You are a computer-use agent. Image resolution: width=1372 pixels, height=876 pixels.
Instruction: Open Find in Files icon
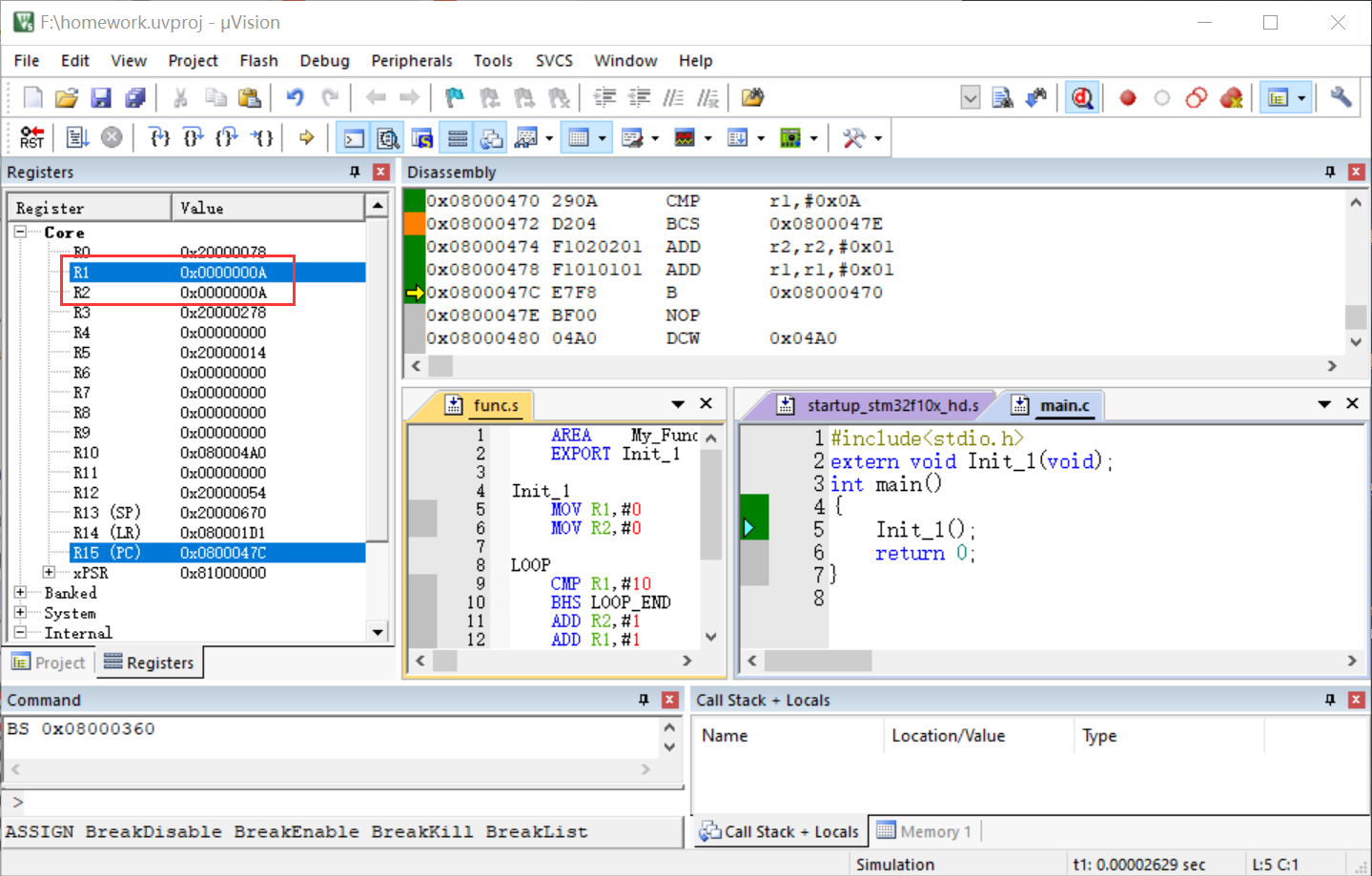click(x=752, y=97)
